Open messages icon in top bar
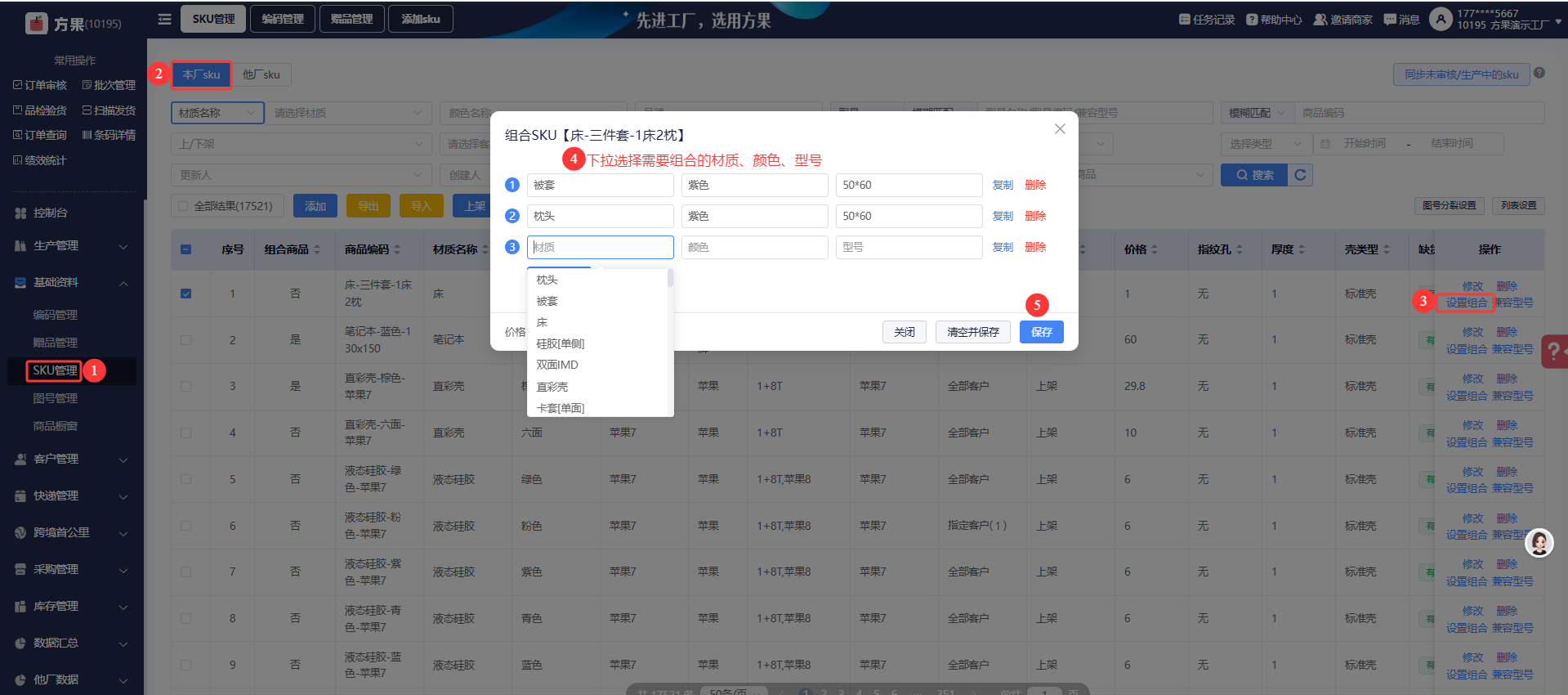This screenshot has height=695, width=1568. click(x=1389, y=20)
